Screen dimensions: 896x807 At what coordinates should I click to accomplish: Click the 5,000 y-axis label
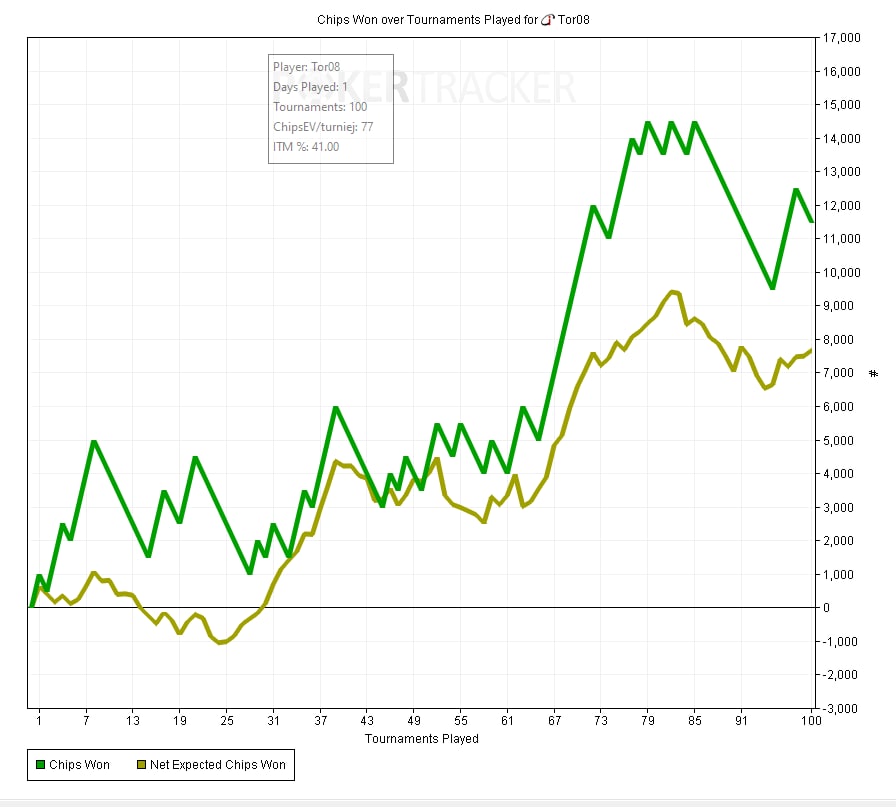click(838, 440)
